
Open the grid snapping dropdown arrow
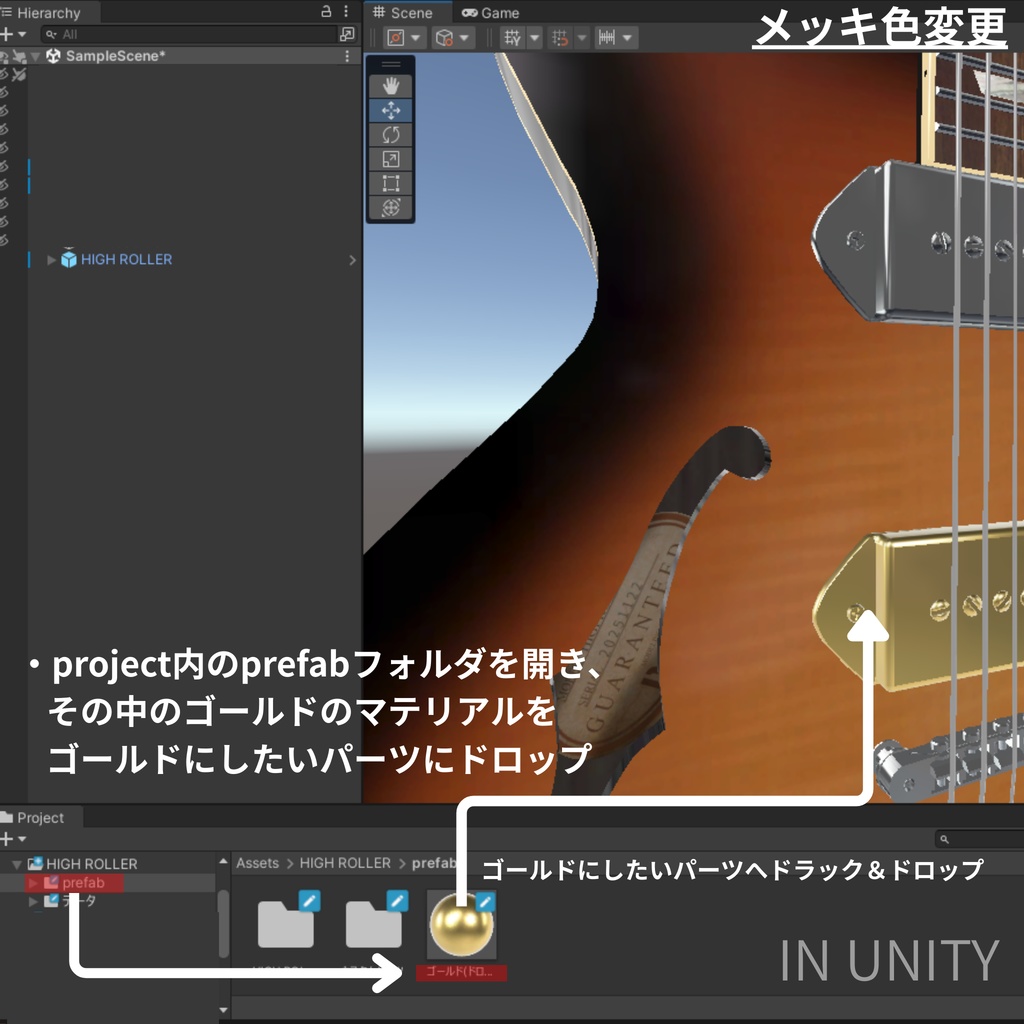[582, 38]
